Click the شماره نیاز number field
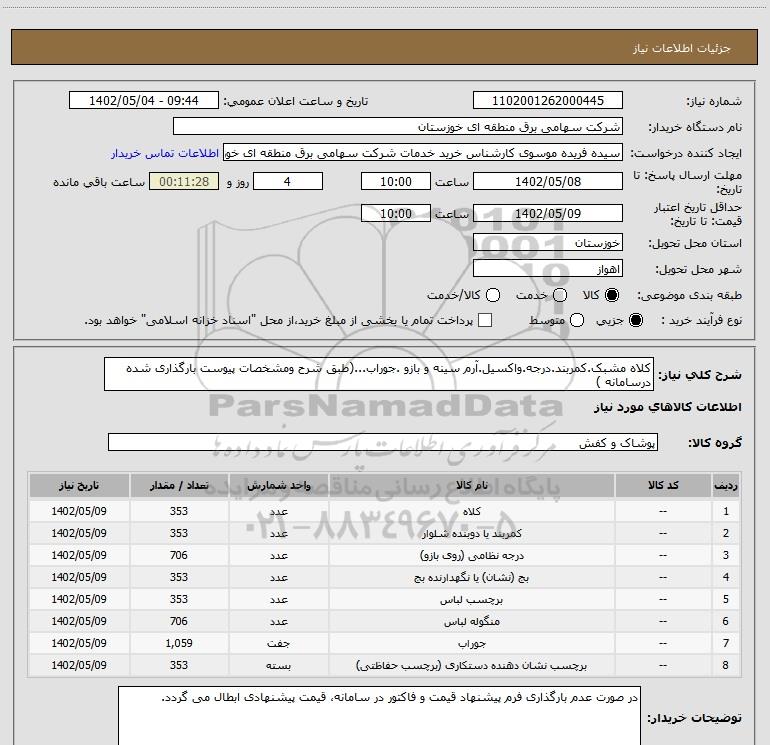Viewport: 770px width, 745px height. coord(547,101)
